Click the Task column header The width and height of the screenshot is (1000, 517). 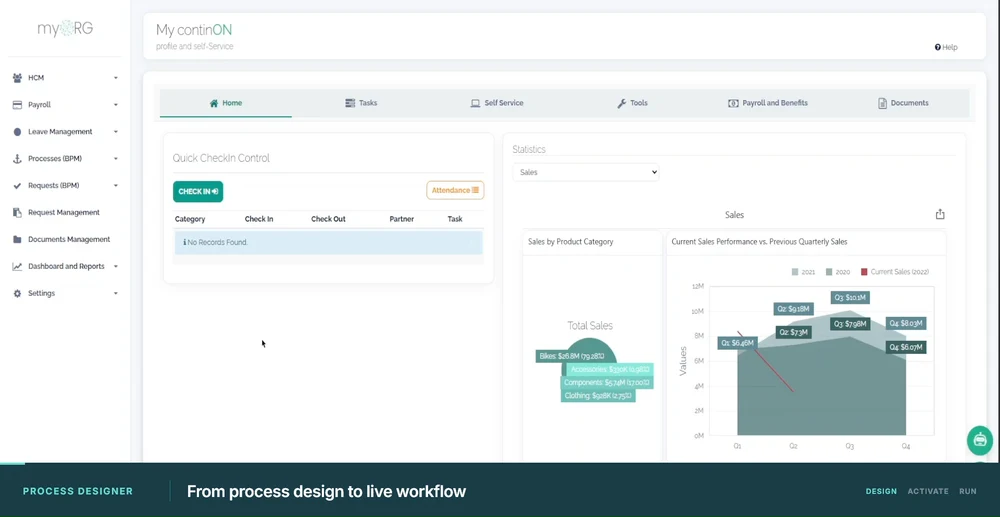(455, 219)
